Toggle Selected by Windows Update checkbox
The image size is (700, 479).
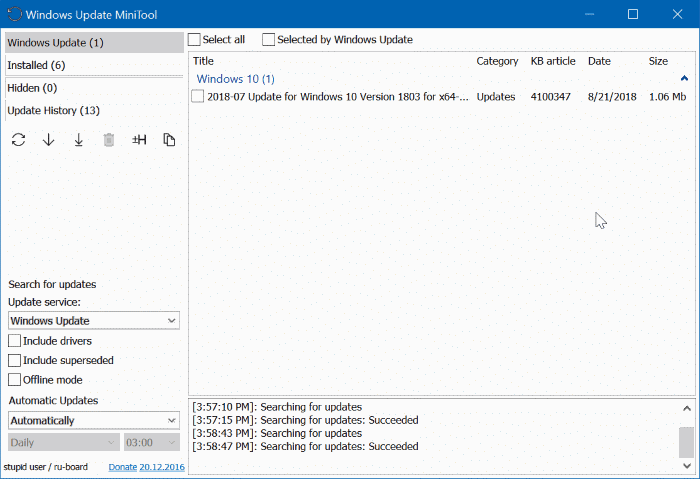click(268, 40)
